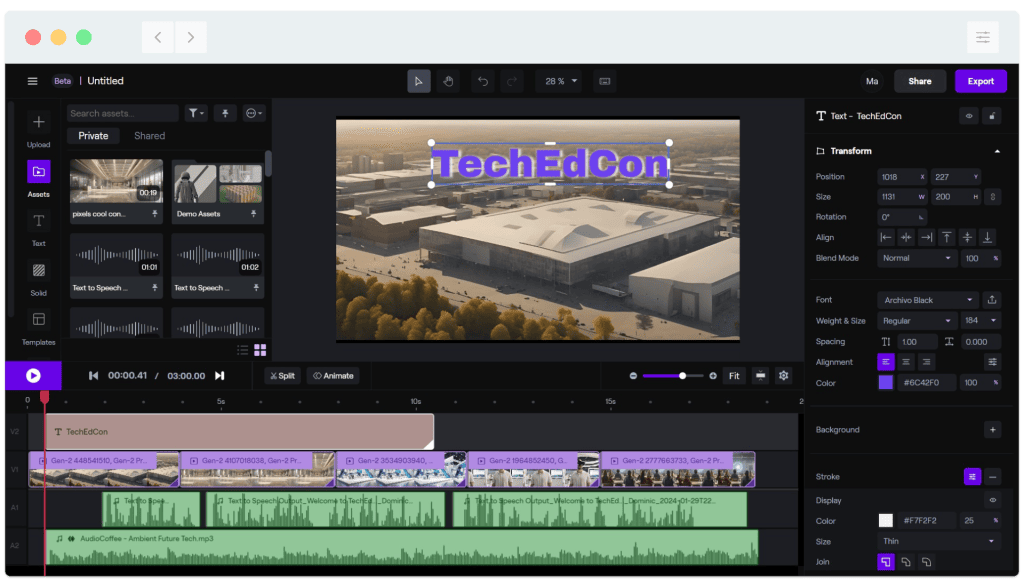
Task: Switch to the Shared assets tab
Action: pyautogui.click(x=149, y=135)
